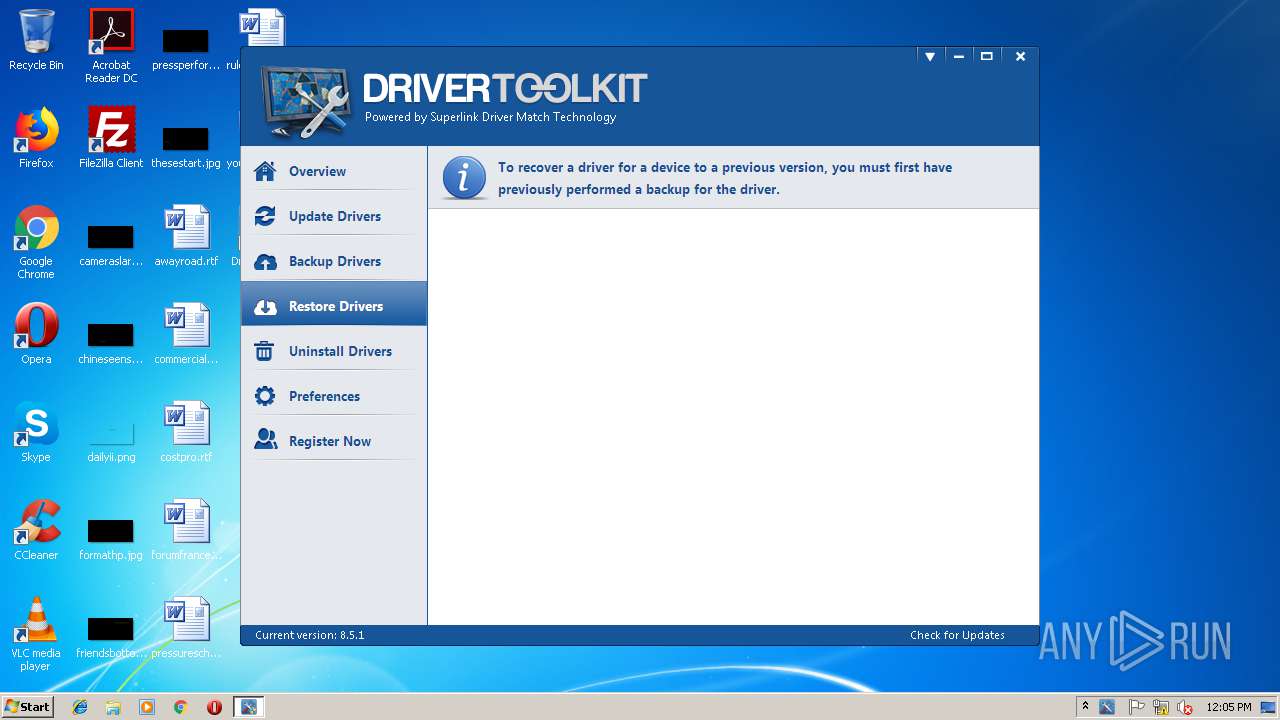Open the title bar dropdown arrow menu

coord(930,57)
